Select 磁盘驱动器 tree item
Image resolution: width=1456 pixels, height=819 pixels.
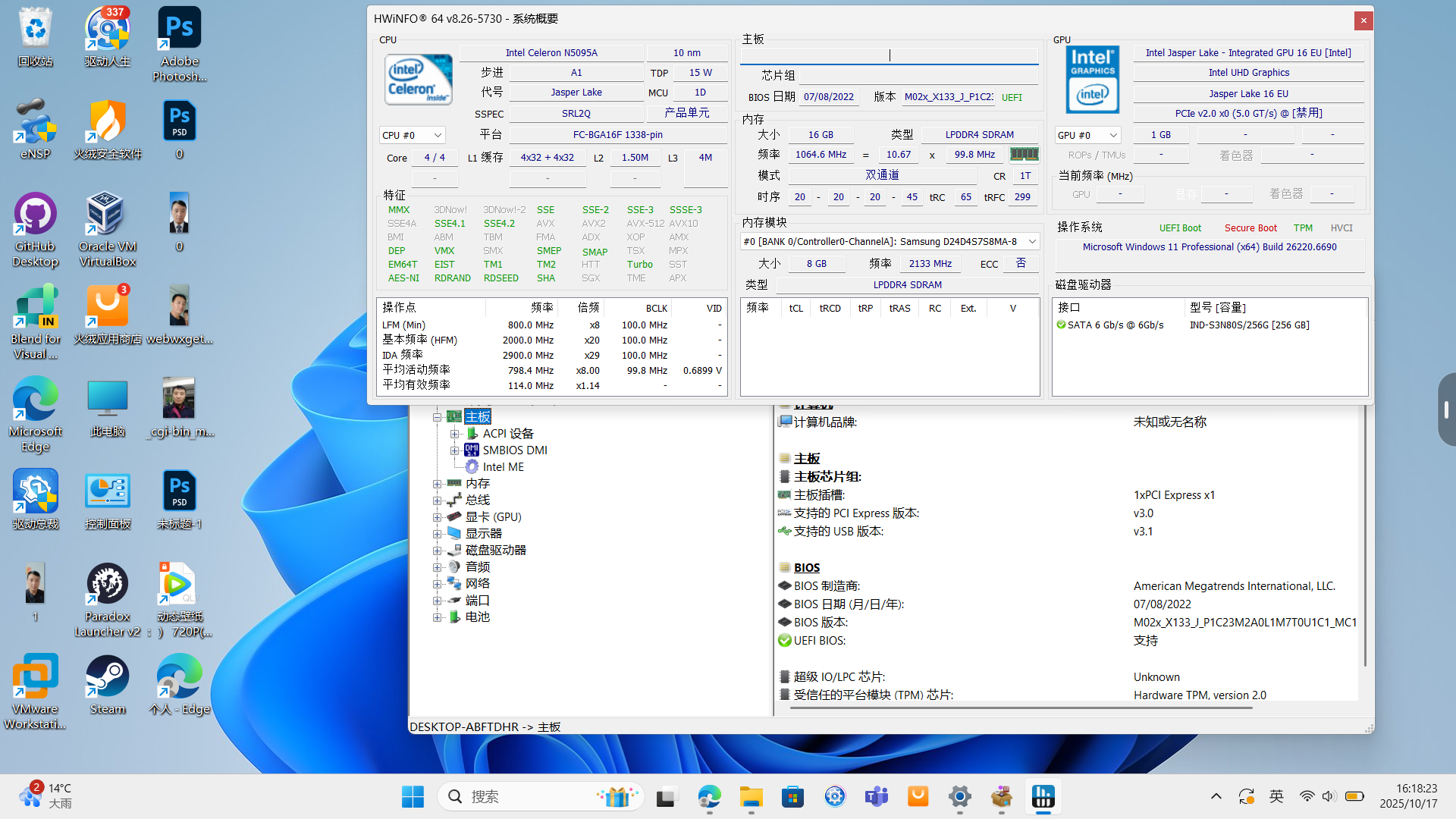pos(495,551)
